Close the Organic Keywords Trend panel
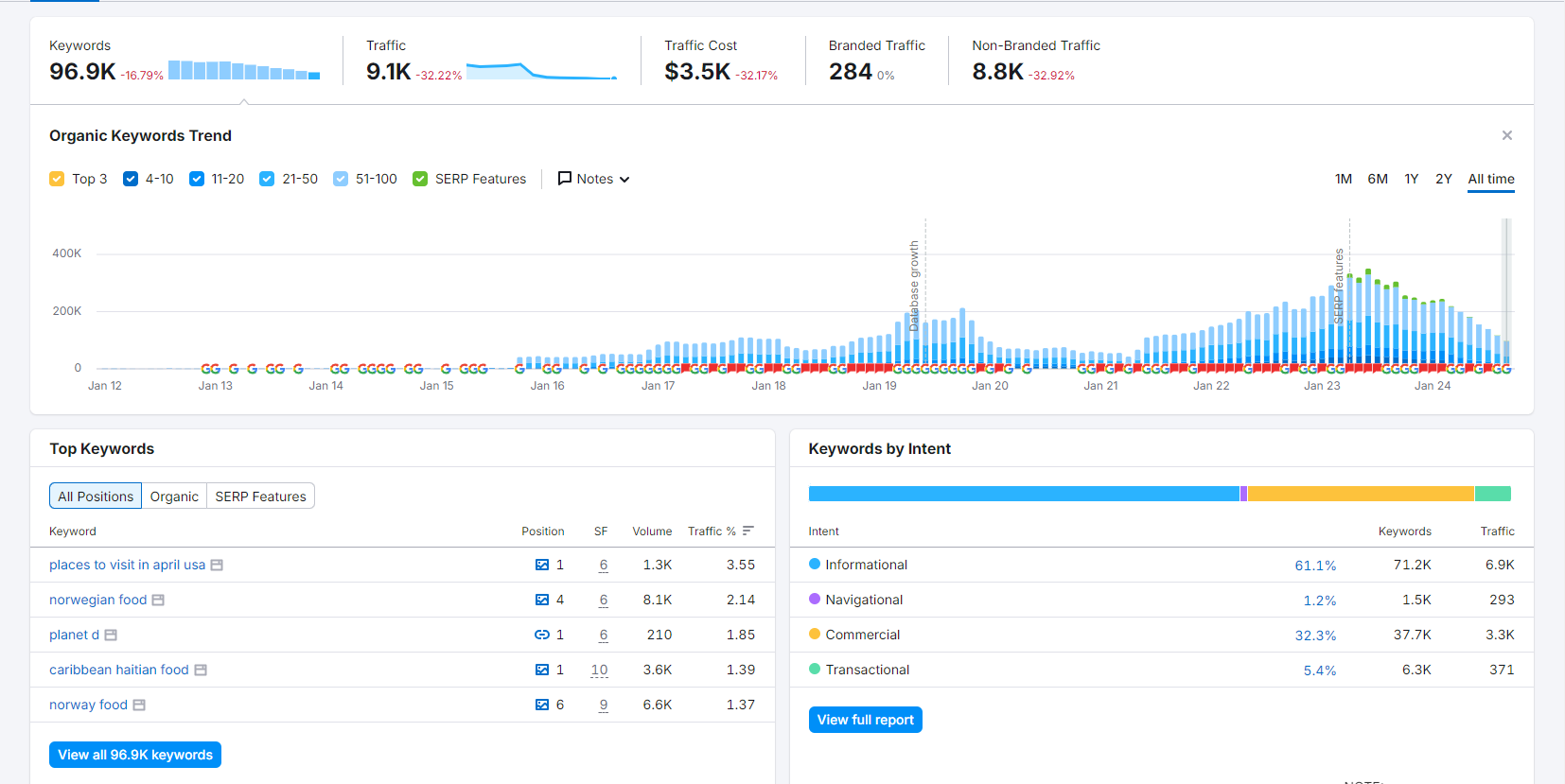Screen dimensions: 1565x784 [1506, 135]
